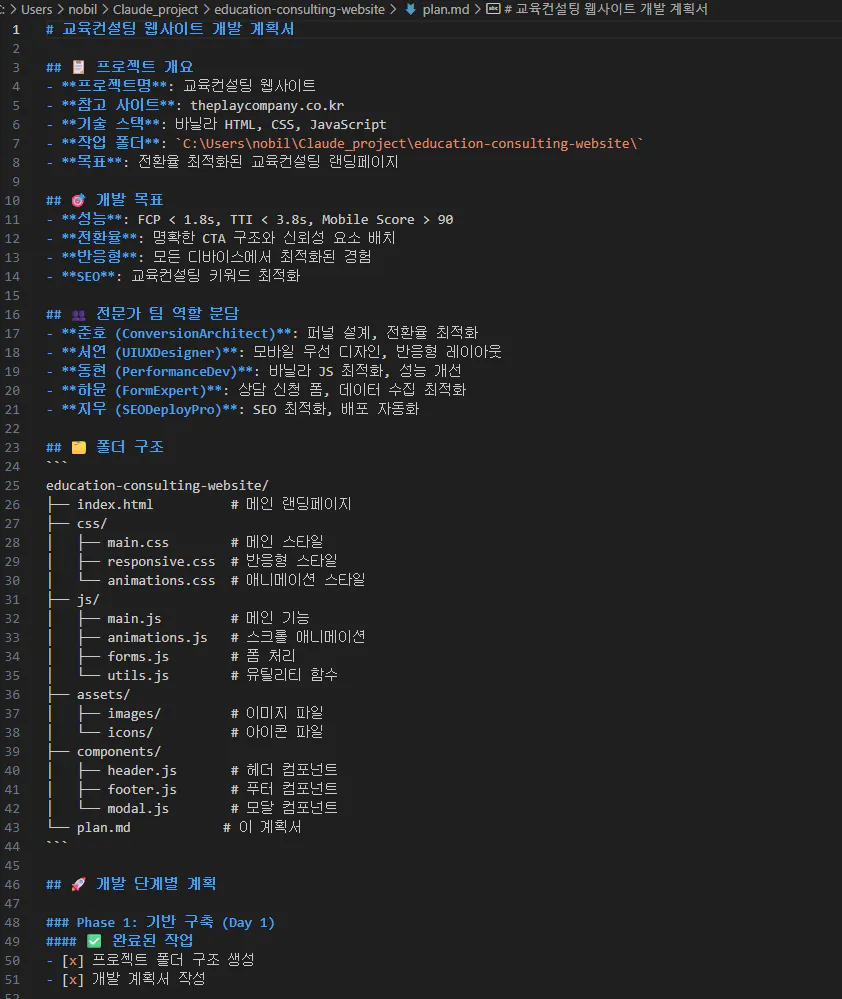Click 'icons/' in the folder tree
842x999 pixels.
pos(130,733)
